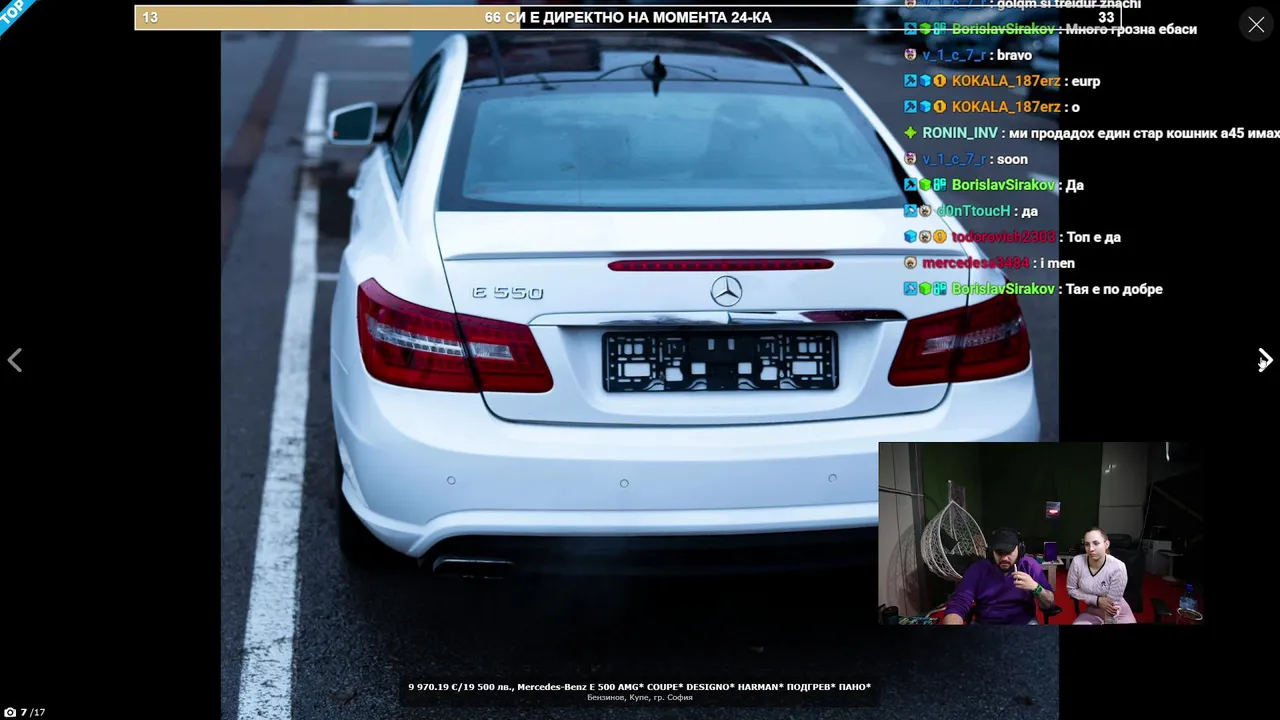
Task: Click the 'Бензинов, Купе, гр. София' subtitle
Action: (639, 697)
